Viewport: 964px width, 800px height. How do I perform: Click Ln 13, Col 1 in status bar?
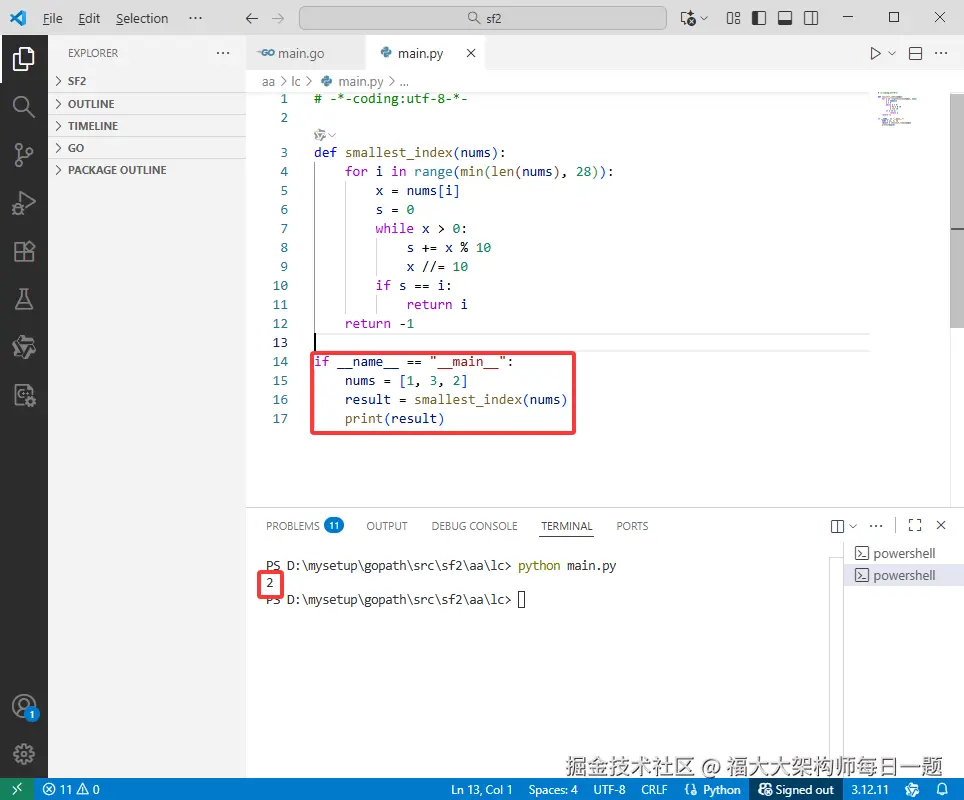tap(481, 790)
